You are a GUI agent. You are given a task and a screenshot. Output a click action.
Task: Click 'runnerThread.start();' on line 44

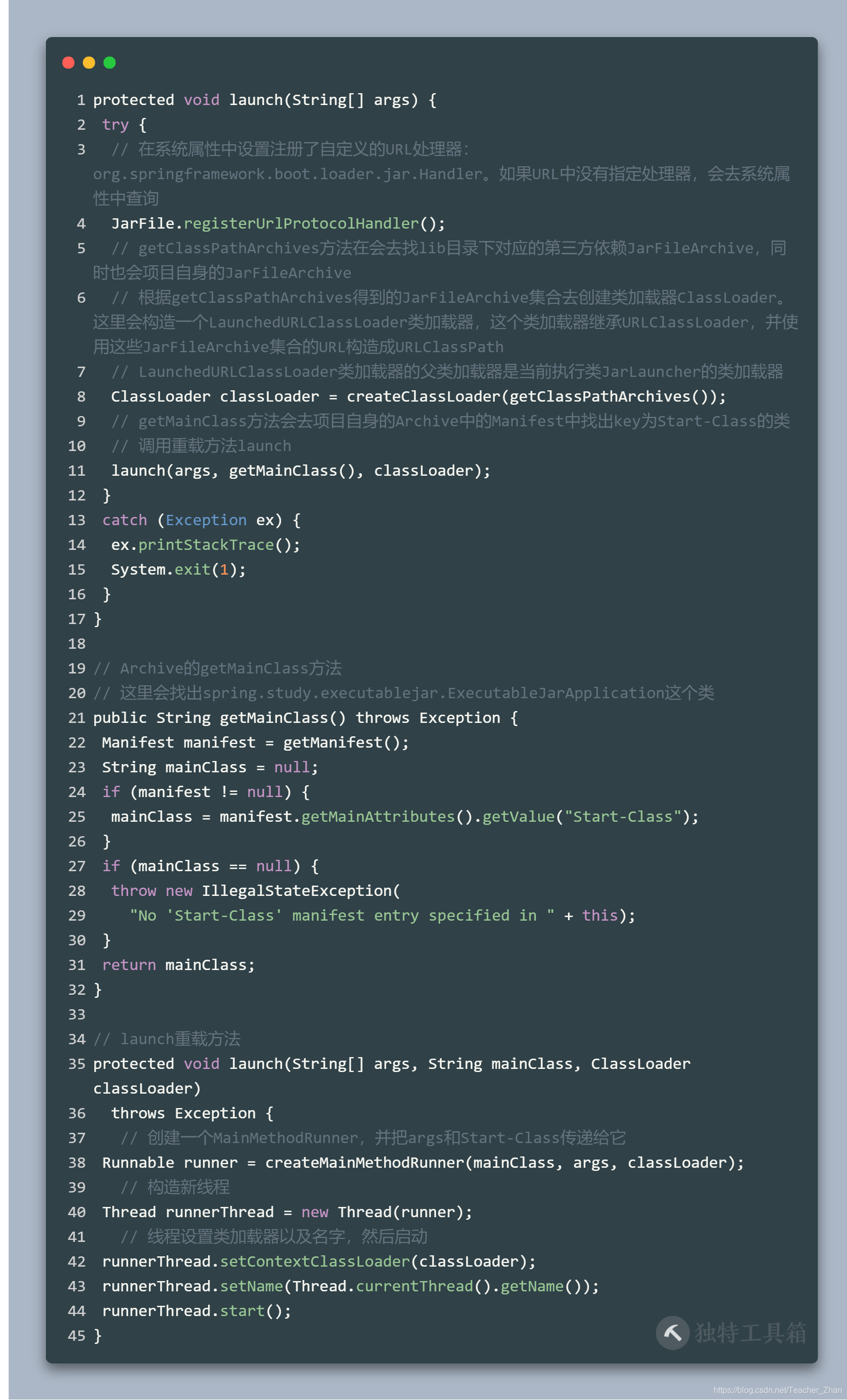[197, 1311]
